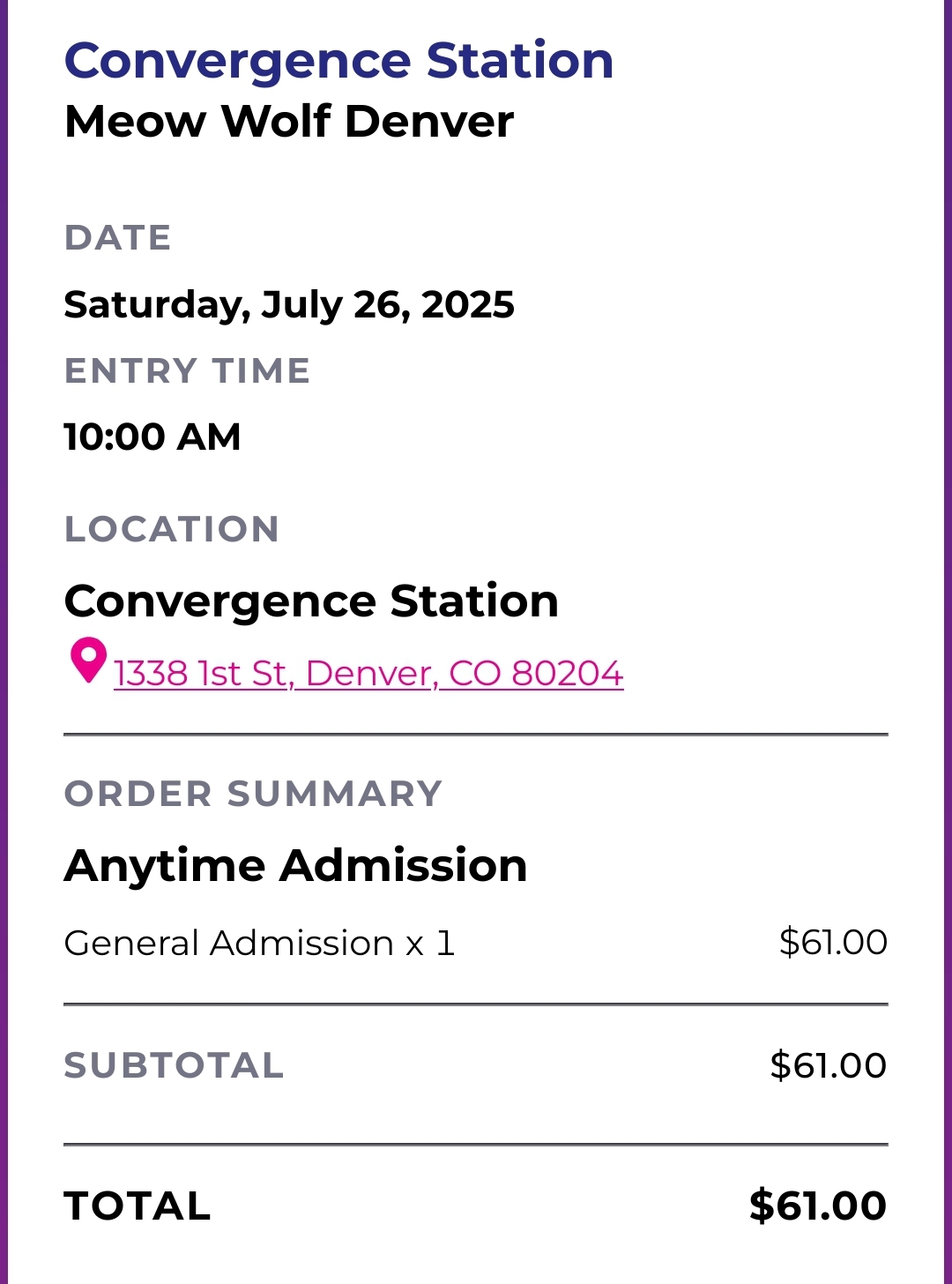This screenshot has height=1284, width=952.
Task: Select the subtotal $61.00 amount
Action: tap(829, 1066)
